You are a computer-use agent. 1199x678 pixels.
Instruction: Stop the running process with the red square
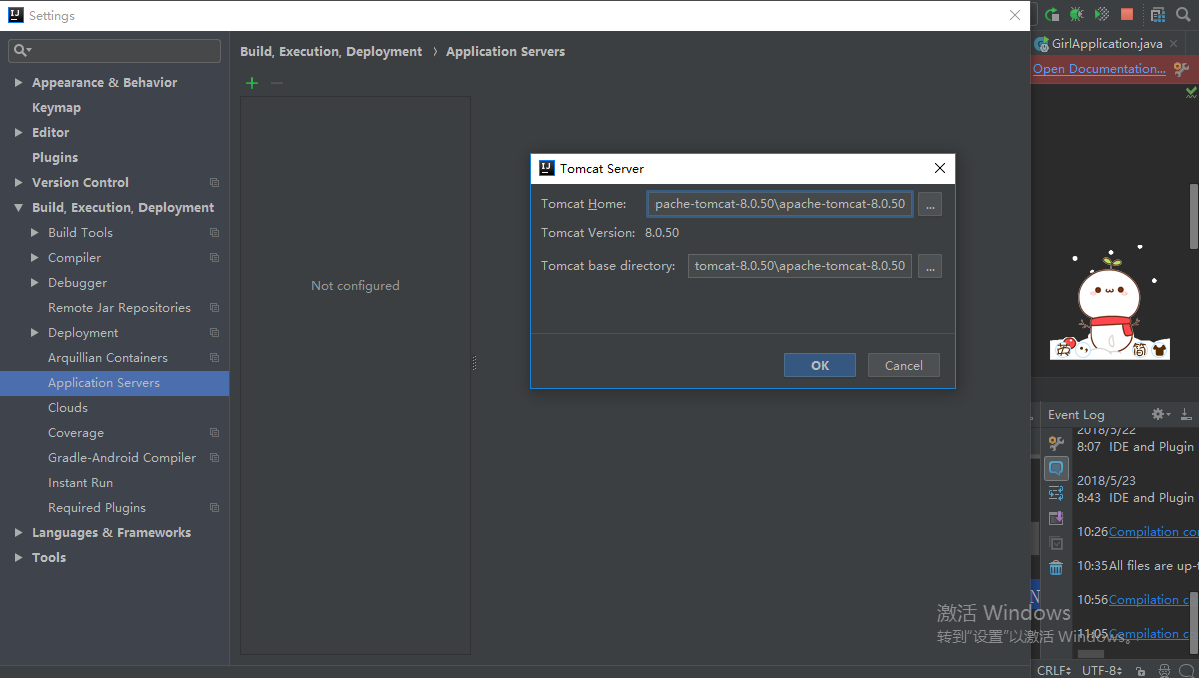click(1127, 15)
